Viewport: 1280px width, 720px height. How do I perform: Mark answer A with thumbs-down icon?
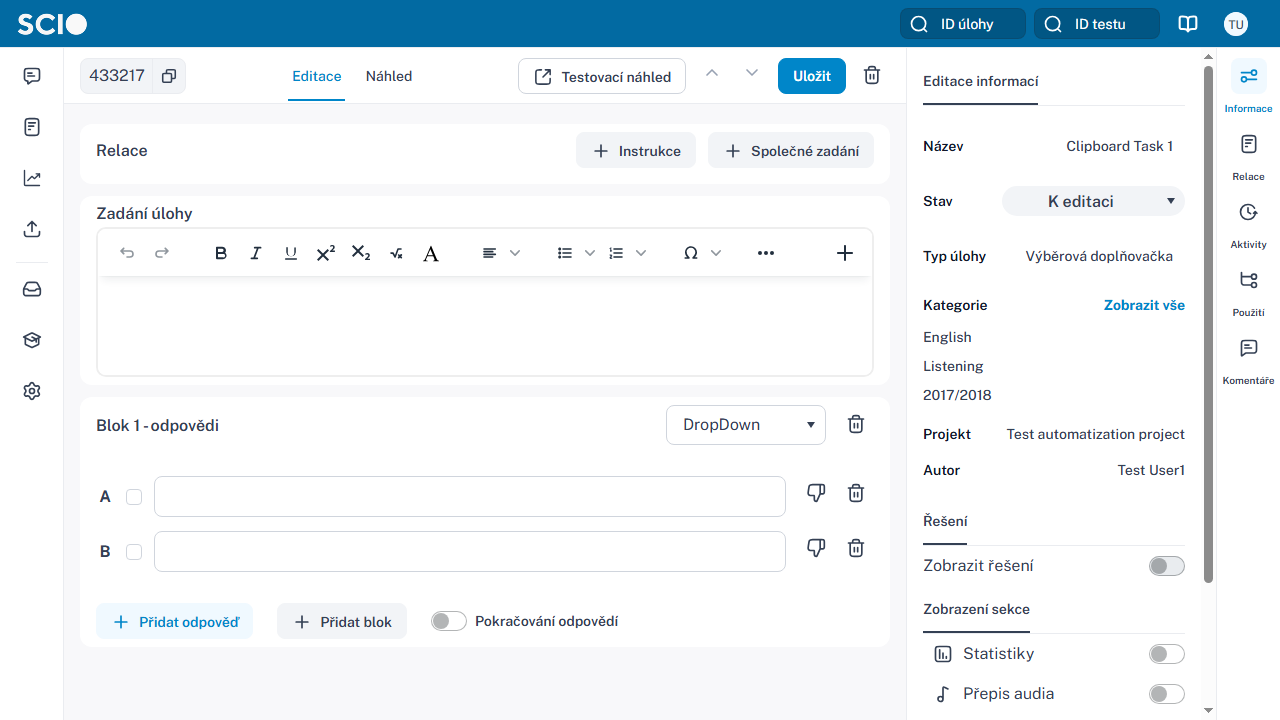click(816, 493)
